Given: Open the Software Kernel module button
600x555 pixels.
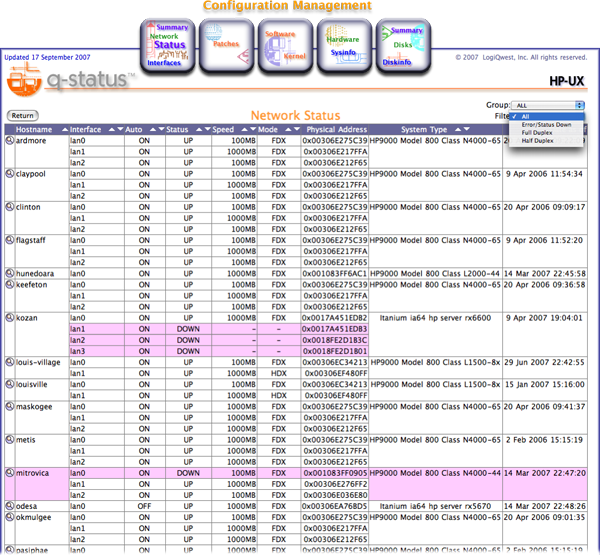Looking at the screenshot, I should pos(285,45).
